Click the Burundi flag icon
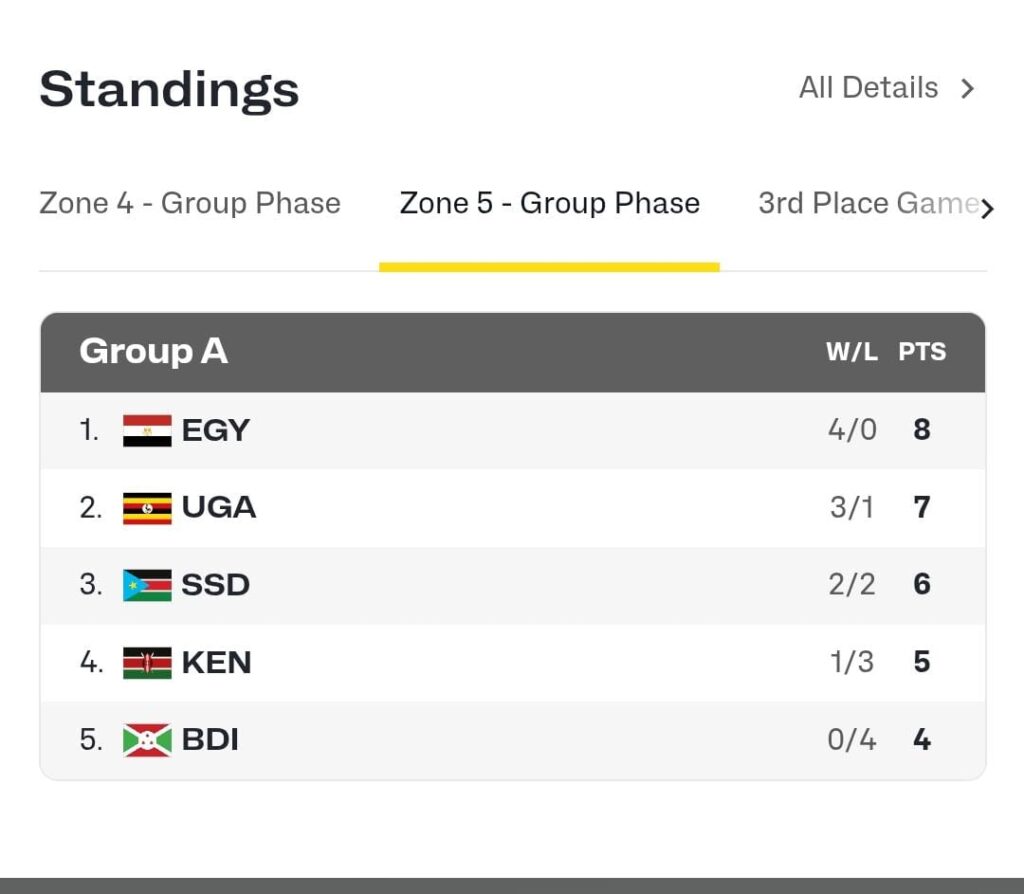The image size is (1024, 894). pyautogui.click(x=147, y=740)
